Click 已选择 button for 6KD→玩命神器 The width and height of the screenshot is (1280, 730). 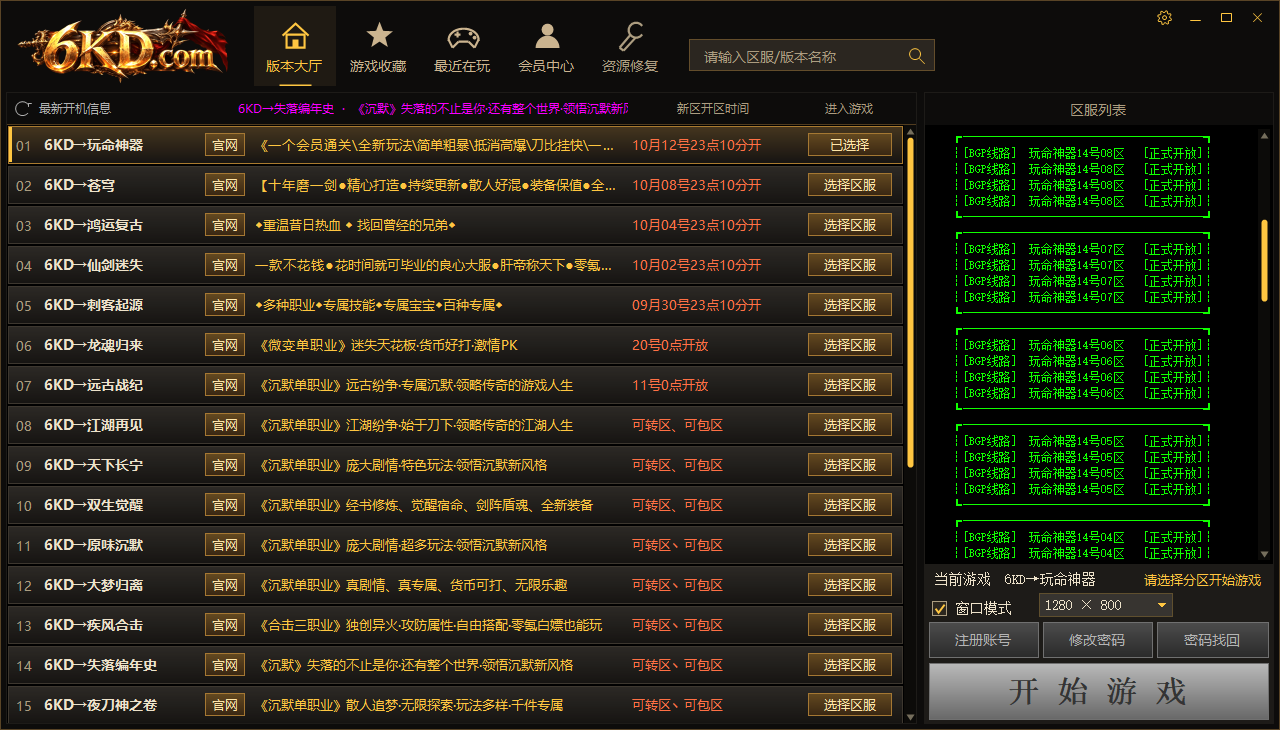(850, 145)
